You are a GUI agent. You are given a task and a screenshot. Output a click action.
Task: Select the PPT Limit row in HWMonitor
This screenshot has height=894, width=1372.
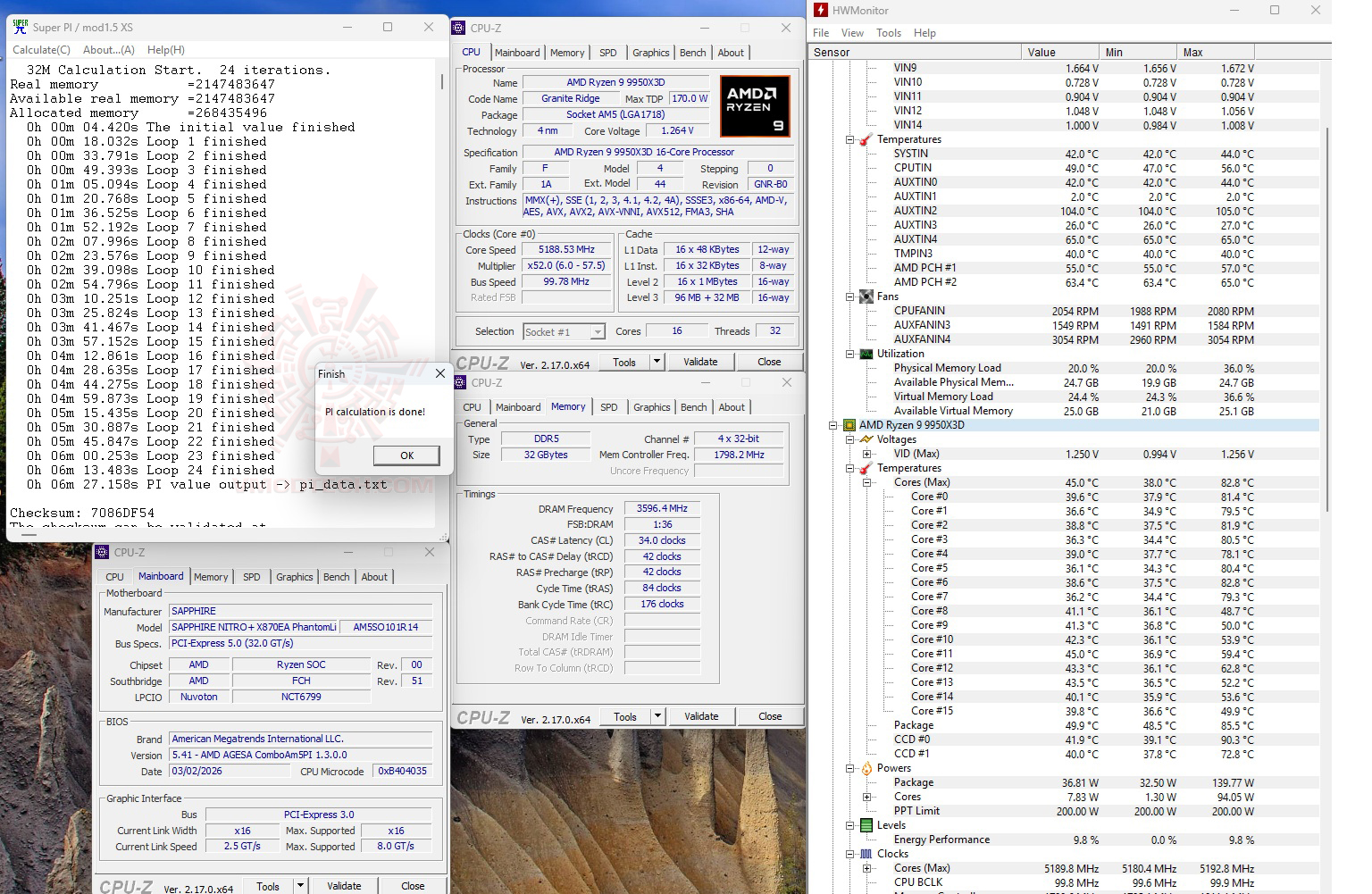tap(1065, 811)
